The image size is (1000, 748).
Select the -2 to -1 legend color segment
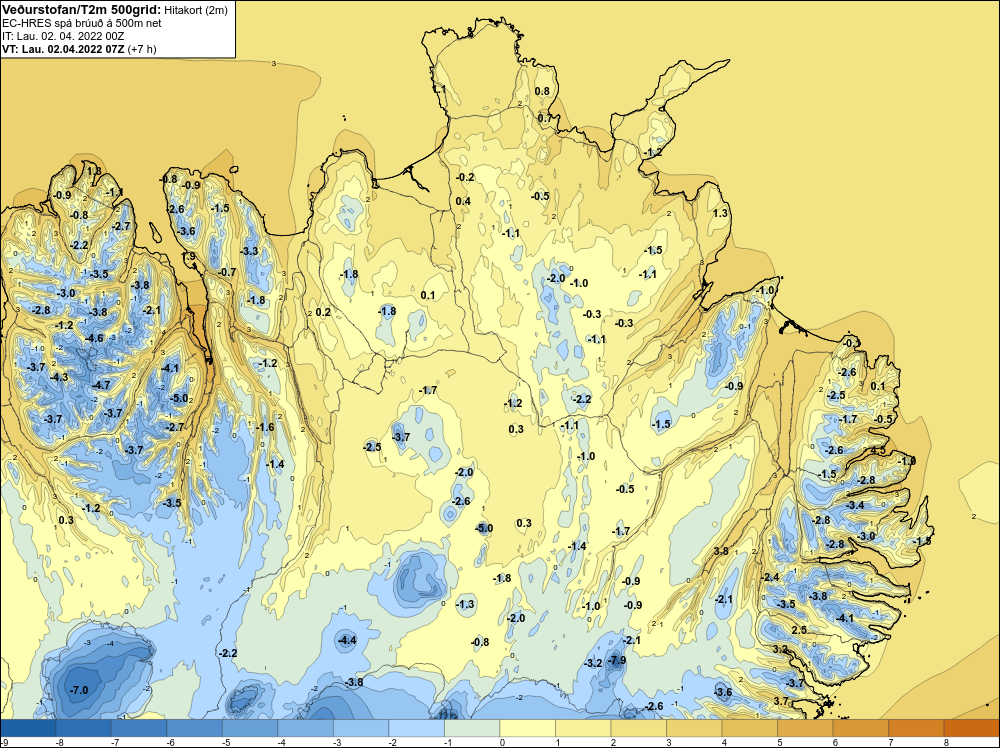click(x=416, y=728)
